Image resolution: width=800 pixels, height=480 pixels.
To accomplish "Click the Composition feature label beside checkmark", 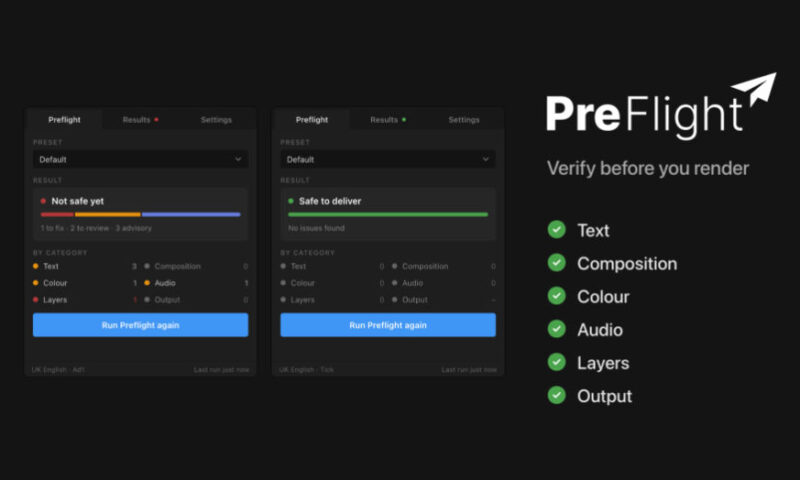I will click(627, 264).
